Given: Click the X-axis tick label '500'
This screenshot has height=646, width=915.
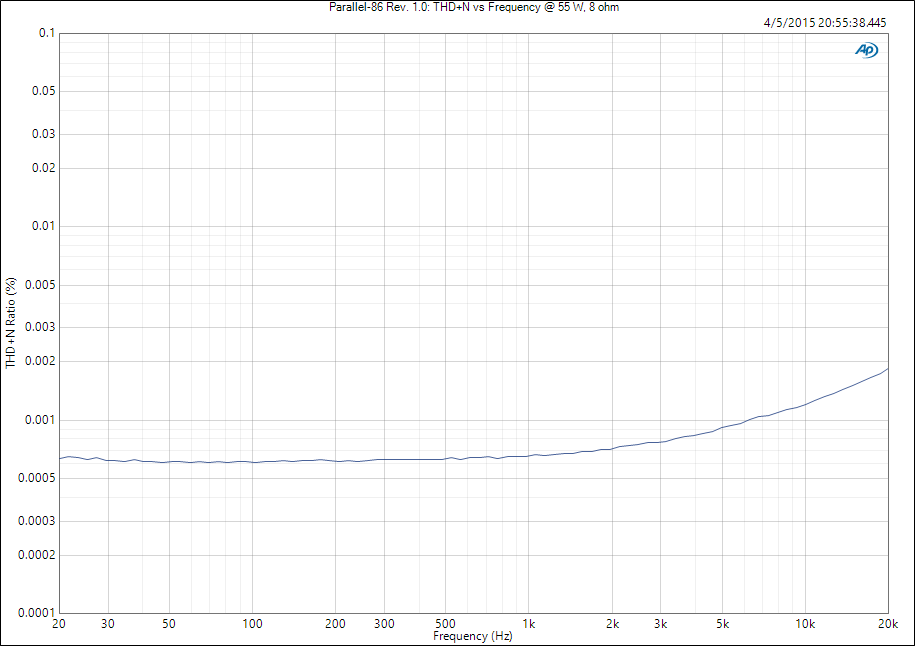Looking at the screenshot, I should tap(445, 624).
